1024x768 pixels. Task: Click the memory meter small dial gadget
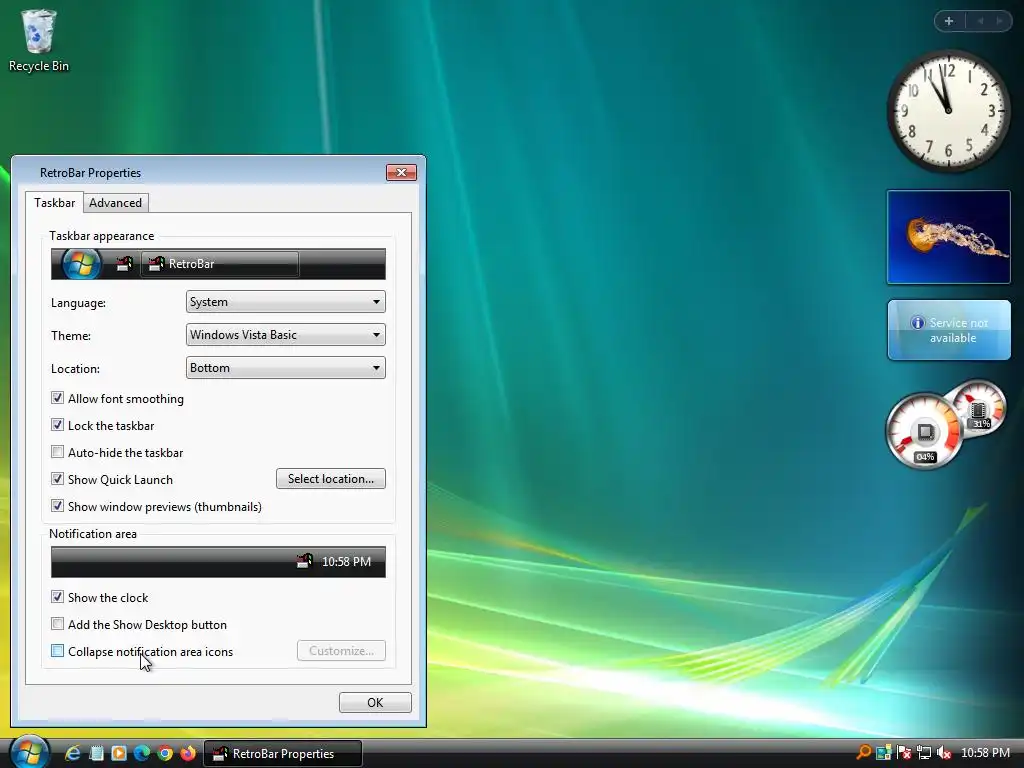(x=978, y=408)
